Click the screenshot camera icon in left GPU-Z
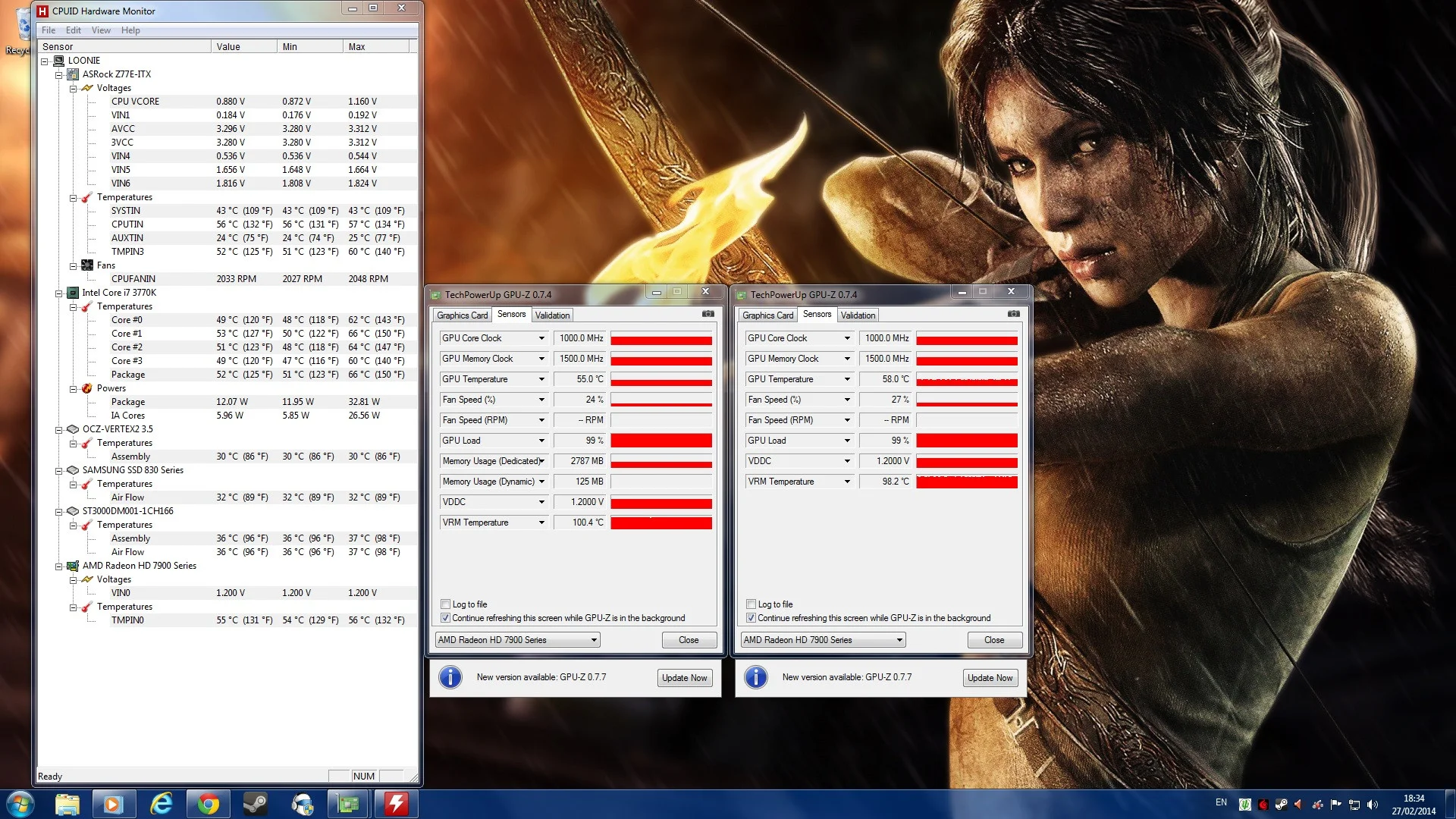This screenshot has height=819, width=1456. pyautogui.click(x=708, y=314)
